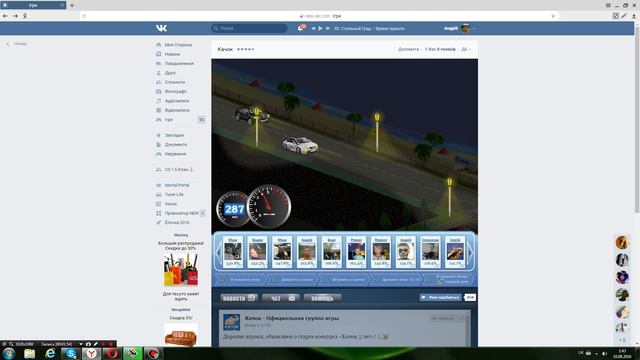Play the header audio track

point(320,29)
